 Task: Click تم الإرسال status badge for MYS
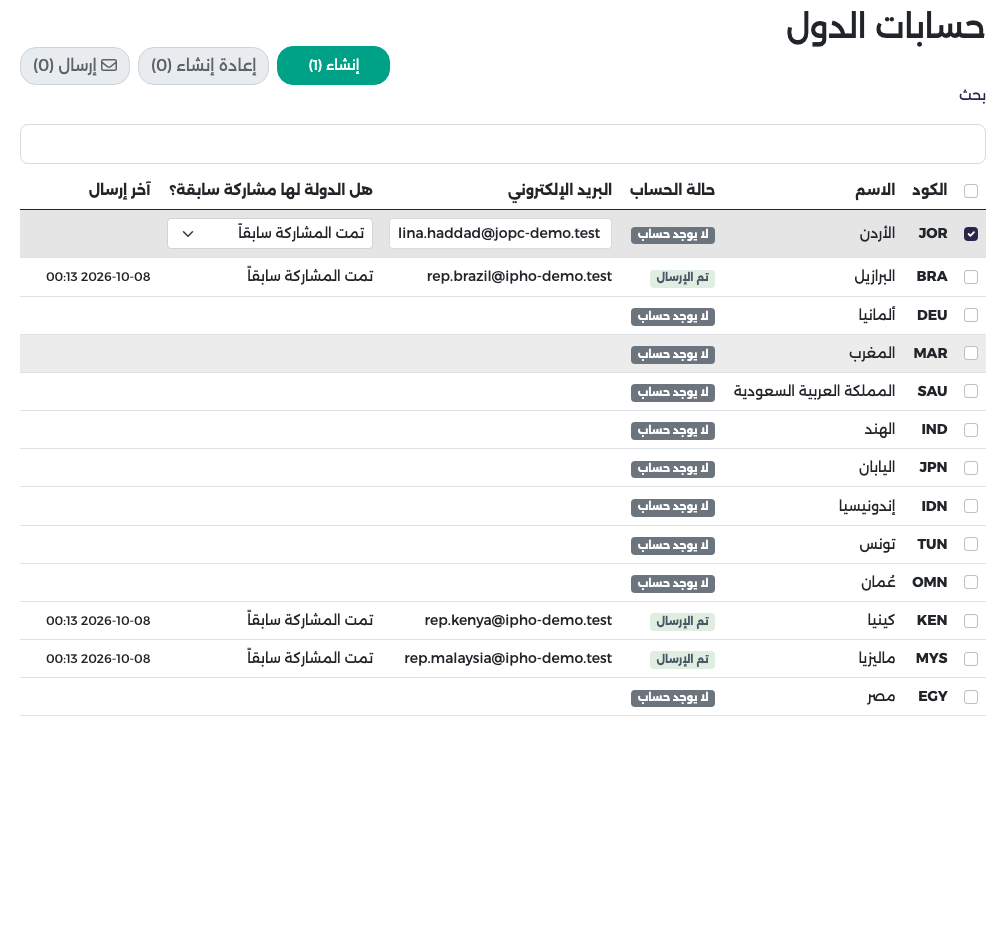pyautogui.click(x=683, y=660)
